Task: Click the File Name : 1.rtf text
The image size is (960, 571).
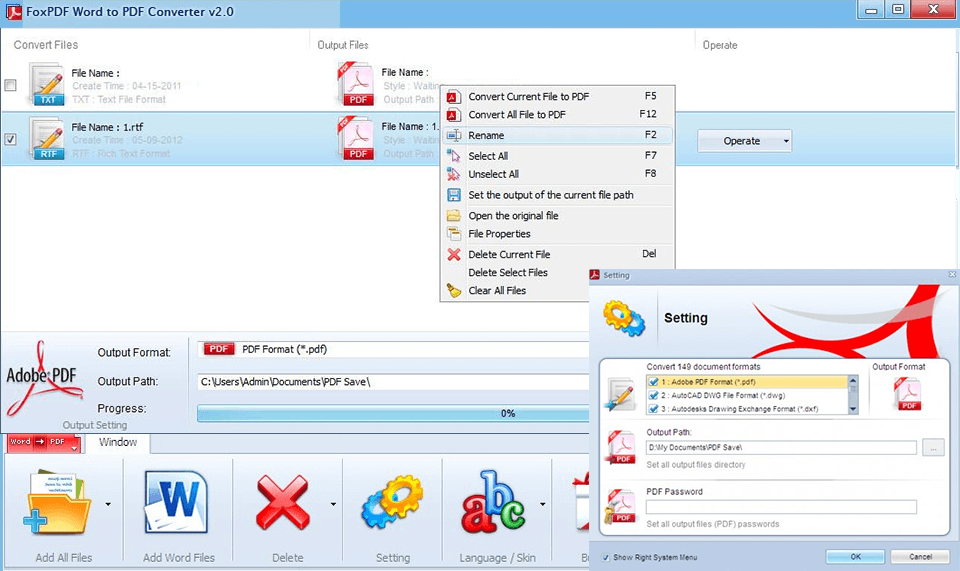Action: (x=107, y=127)
